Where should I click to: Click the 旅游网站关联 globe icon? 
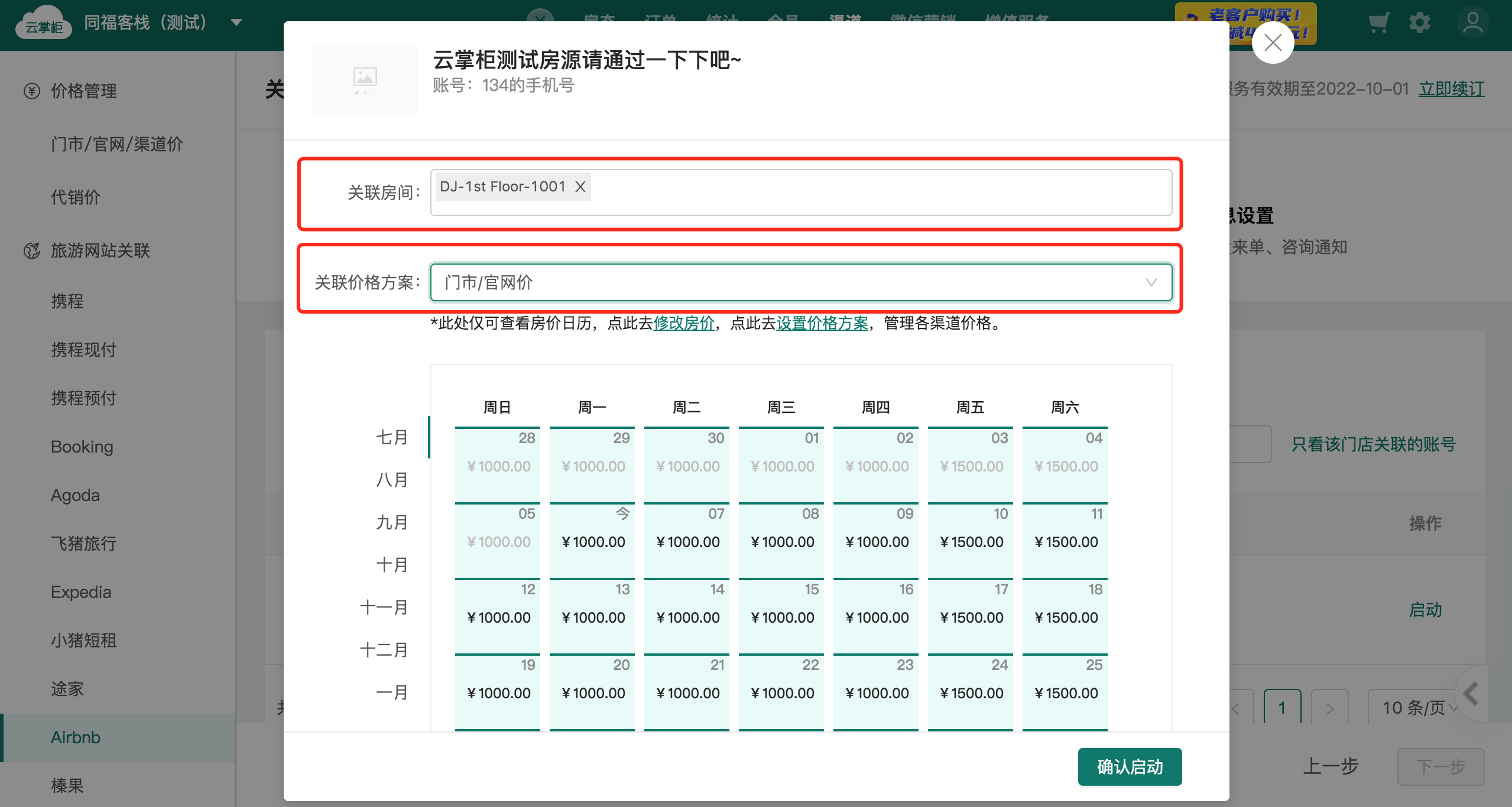[32, 250]
